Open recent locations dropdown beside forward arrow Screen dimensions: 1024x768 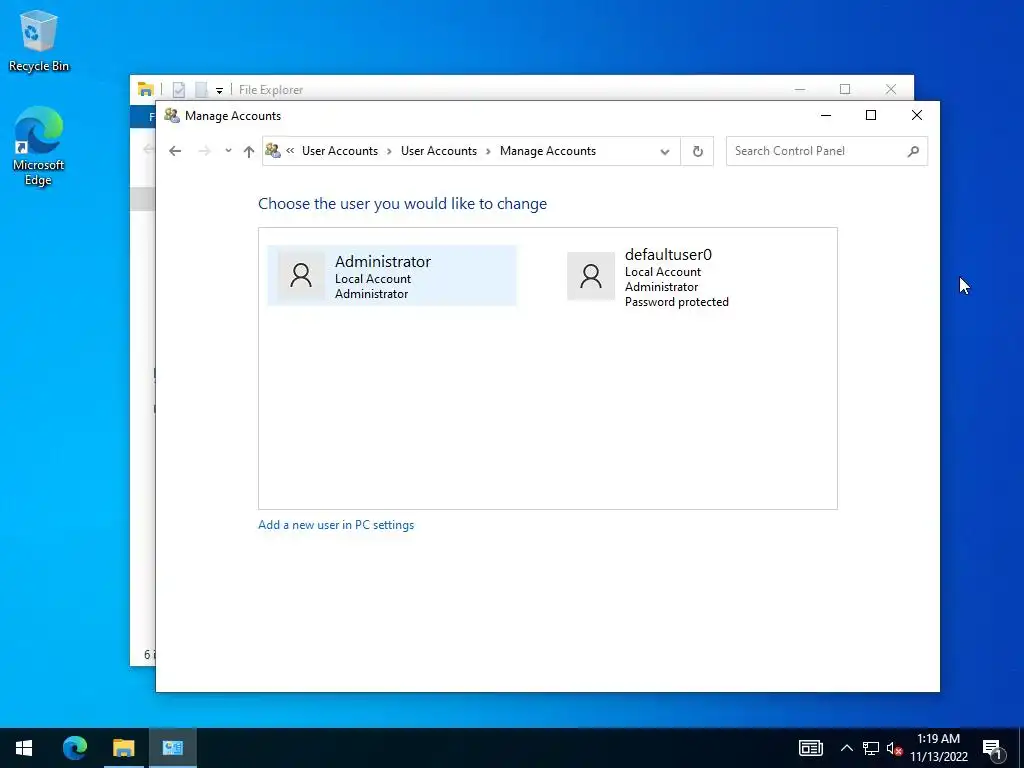click(x=228, y=151)
